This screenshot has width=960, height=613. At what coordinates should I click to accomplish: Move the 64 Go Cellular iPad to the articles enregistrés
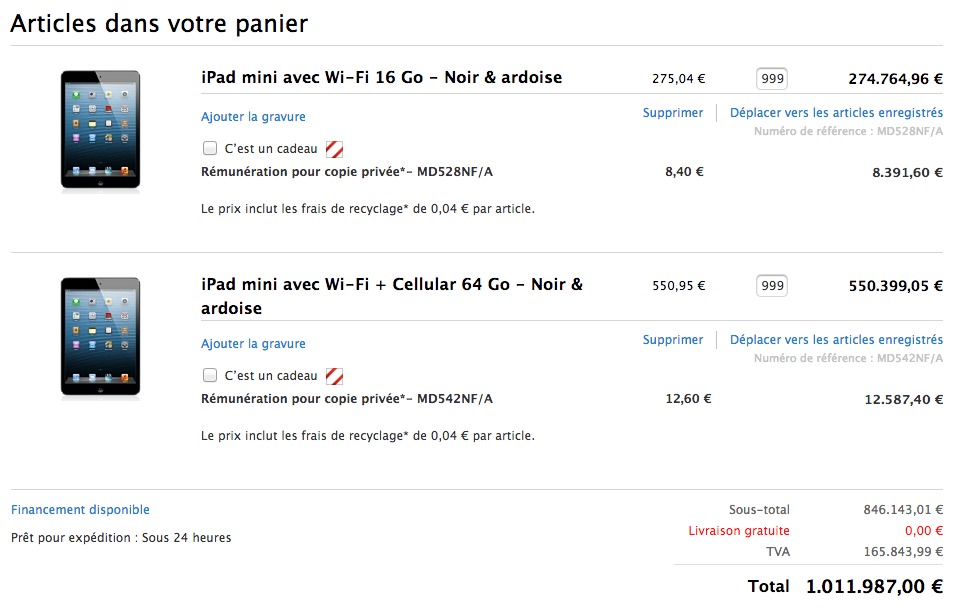[836, 340]
